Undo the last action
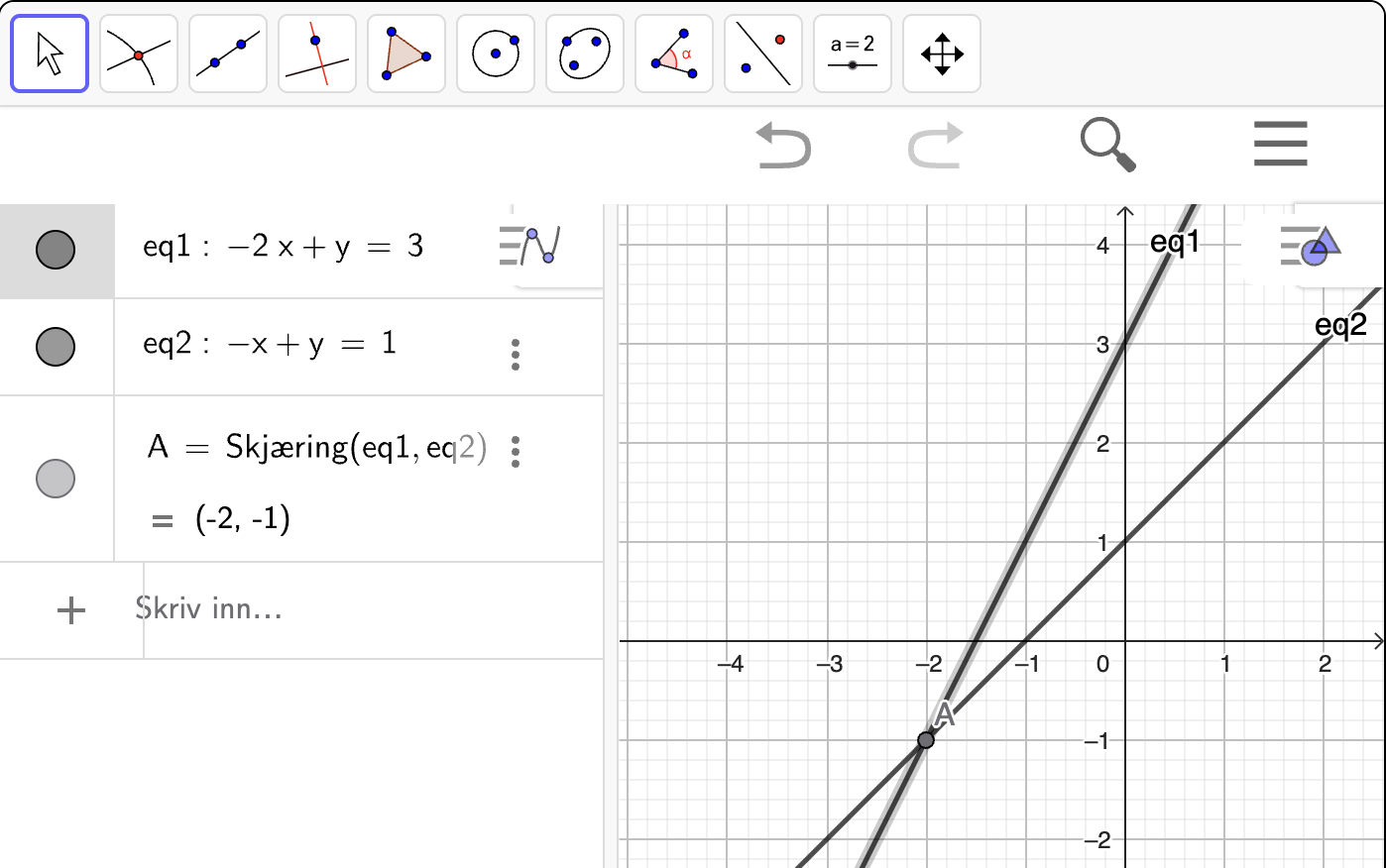This screenshot has width=1386, height=868. 783,145
